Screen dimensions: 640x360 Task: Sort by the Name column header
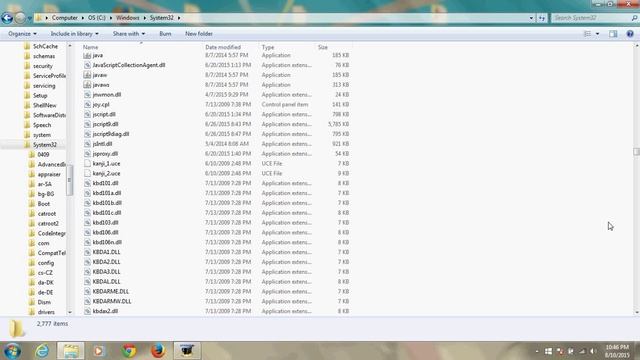tap(91, 47)
